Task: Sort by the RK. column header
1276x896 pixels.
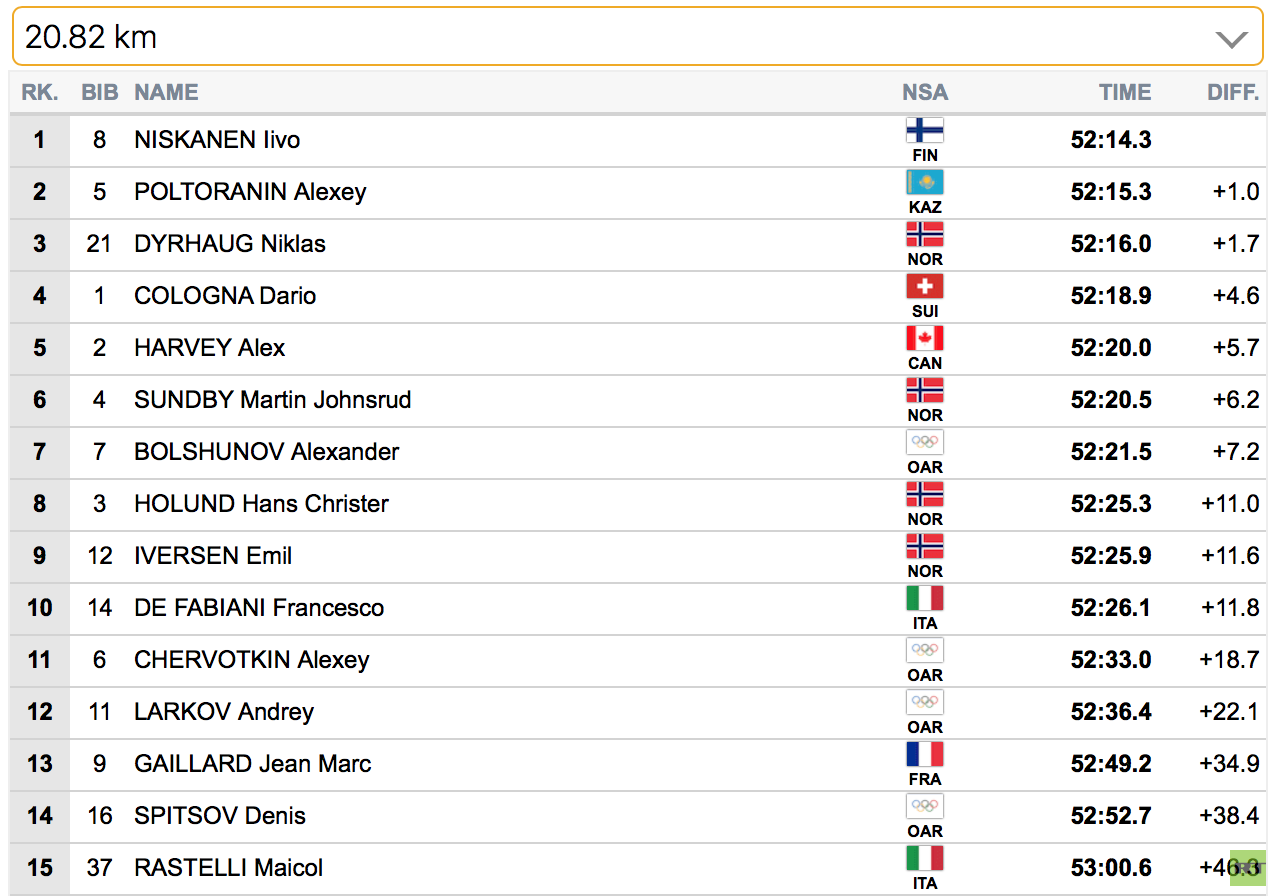Action: click(40, 92)
